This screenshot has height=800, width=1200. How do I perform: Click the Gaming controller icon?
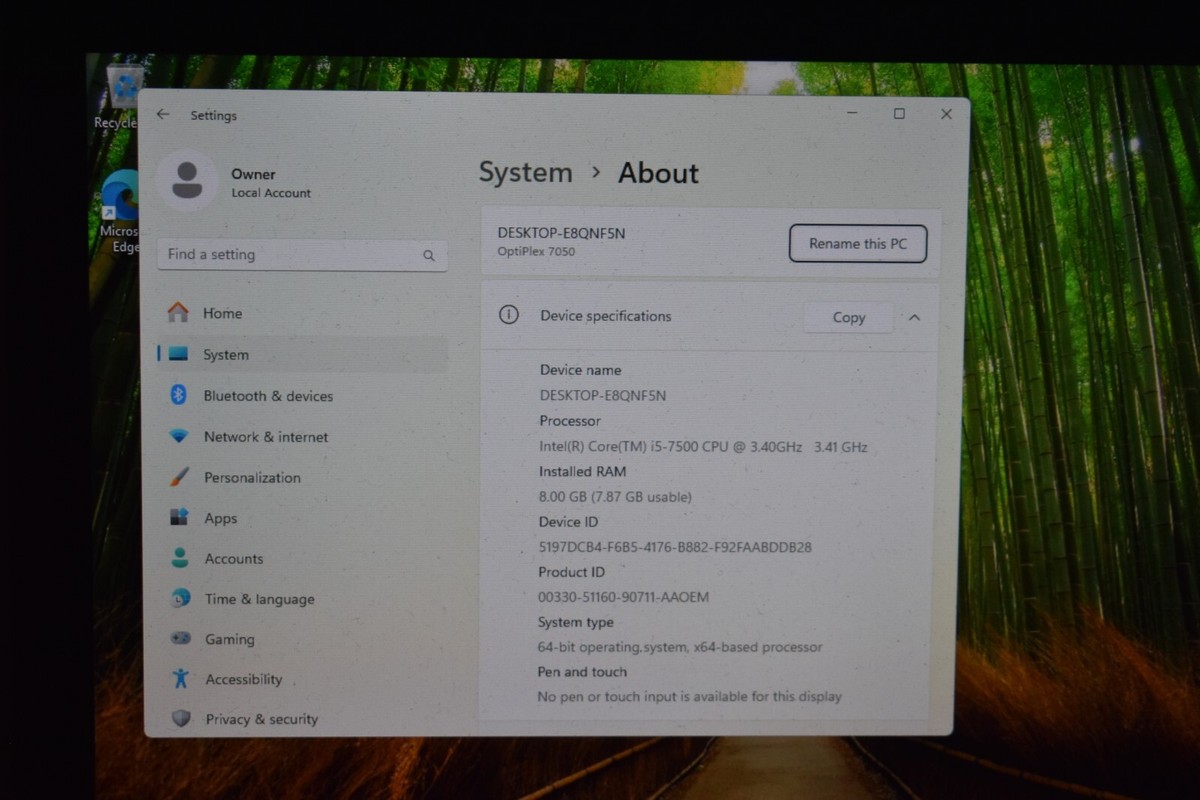coord(180,638)
